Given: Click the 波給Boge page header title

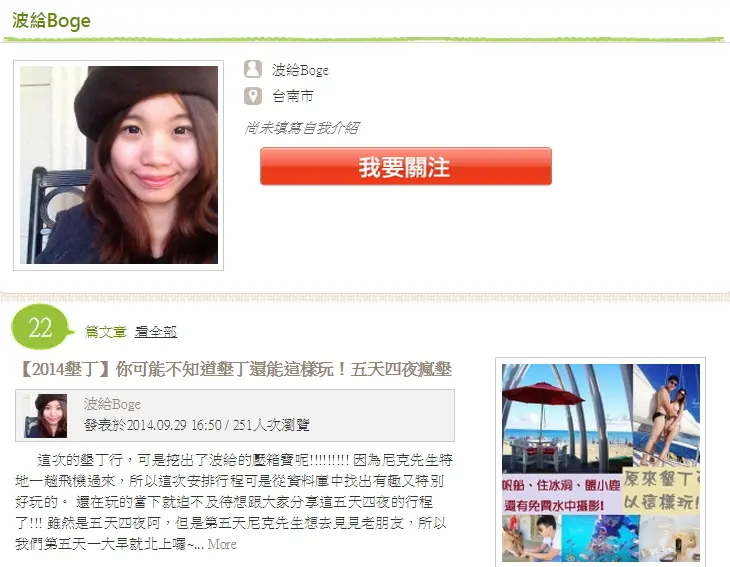Looking at the screenshot, I should coord(51,21).
